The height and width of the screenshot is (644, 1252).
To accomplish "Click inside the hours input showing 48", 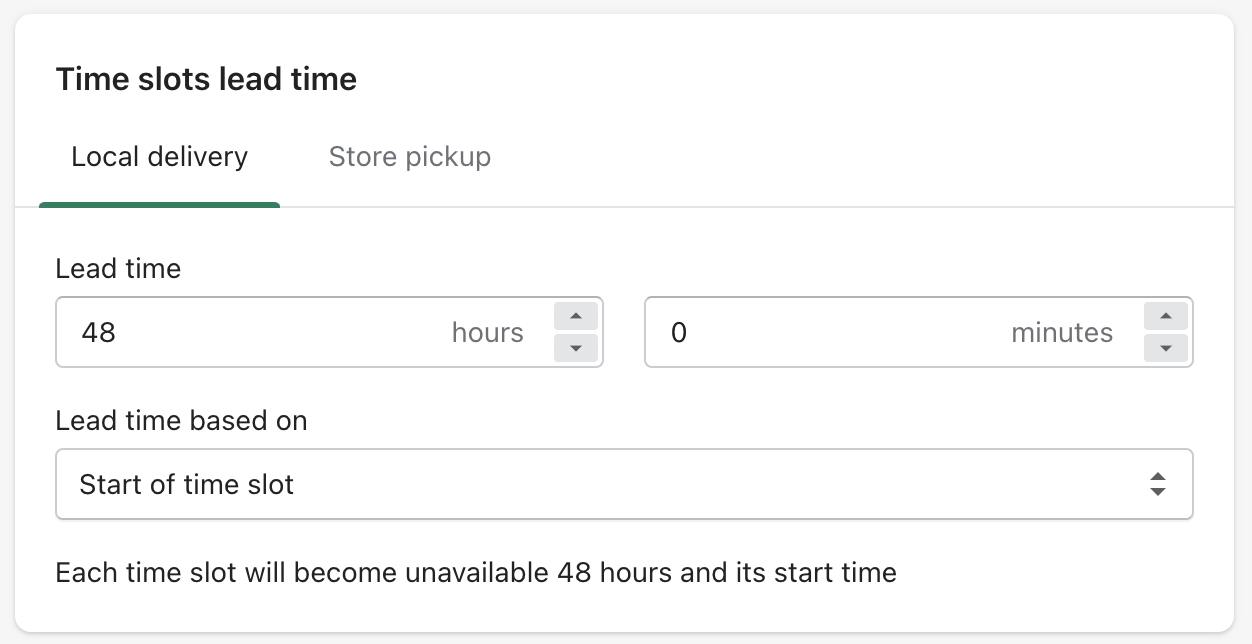I will (x=250, y=332).
